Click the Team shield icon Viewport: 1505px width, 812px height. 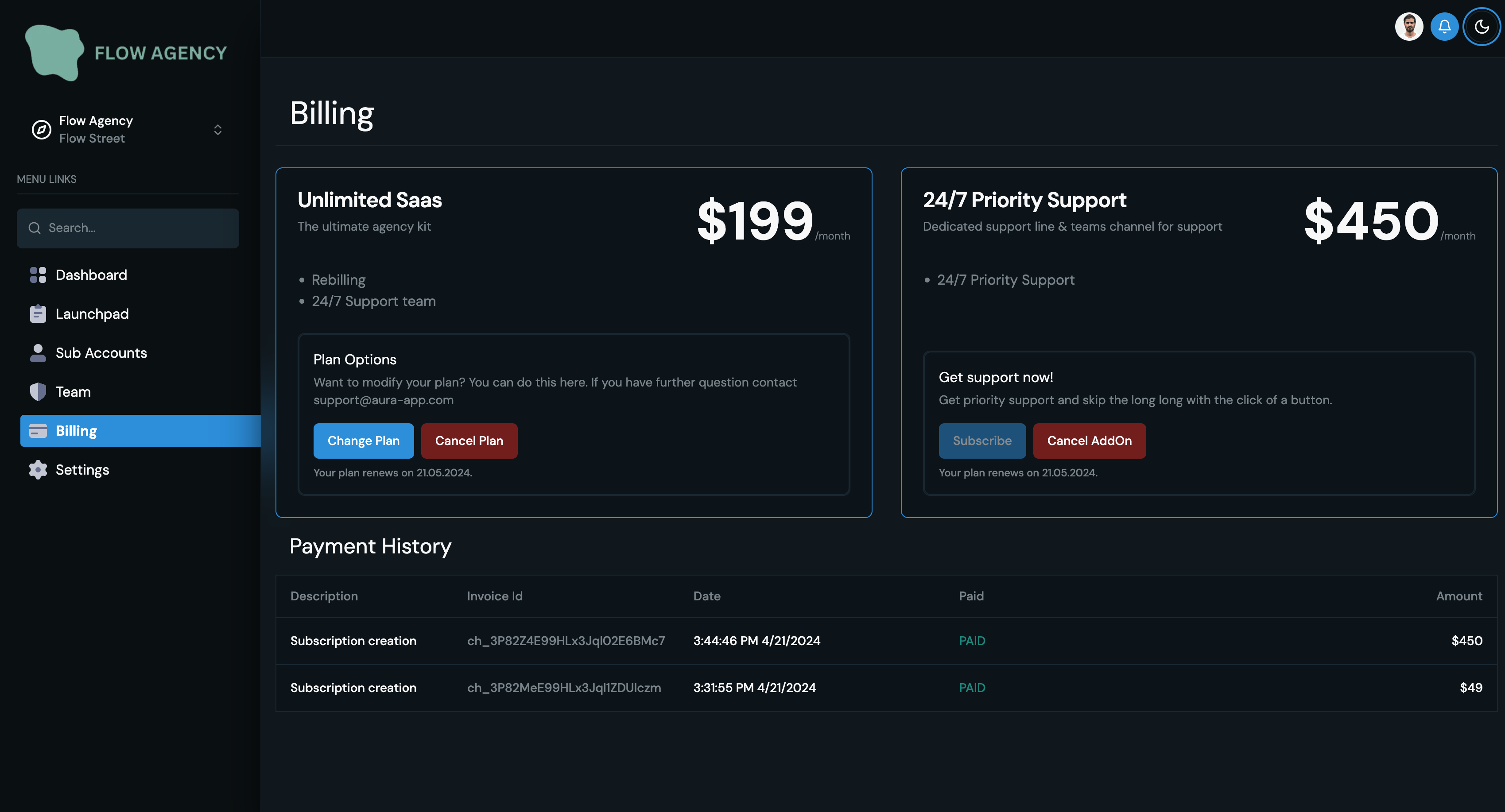(38, 391)
